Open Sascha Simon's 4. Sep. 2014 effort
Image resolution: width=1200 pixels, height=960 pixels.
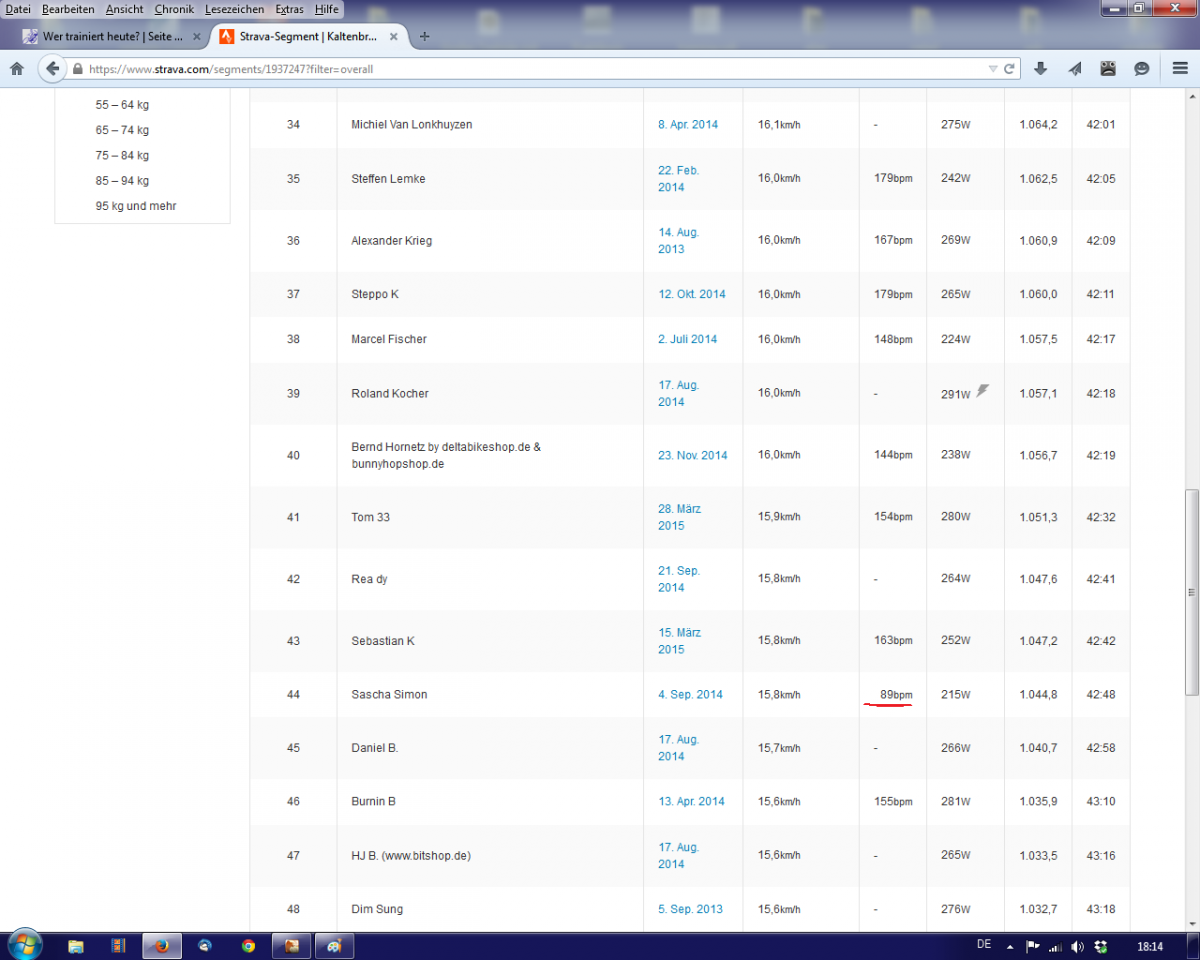690,694
